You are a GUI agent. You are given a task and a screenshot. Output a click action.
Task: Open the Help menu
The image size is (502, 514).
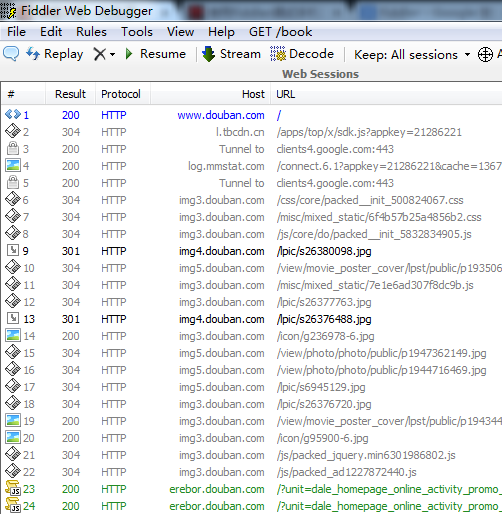click(221, 32)
